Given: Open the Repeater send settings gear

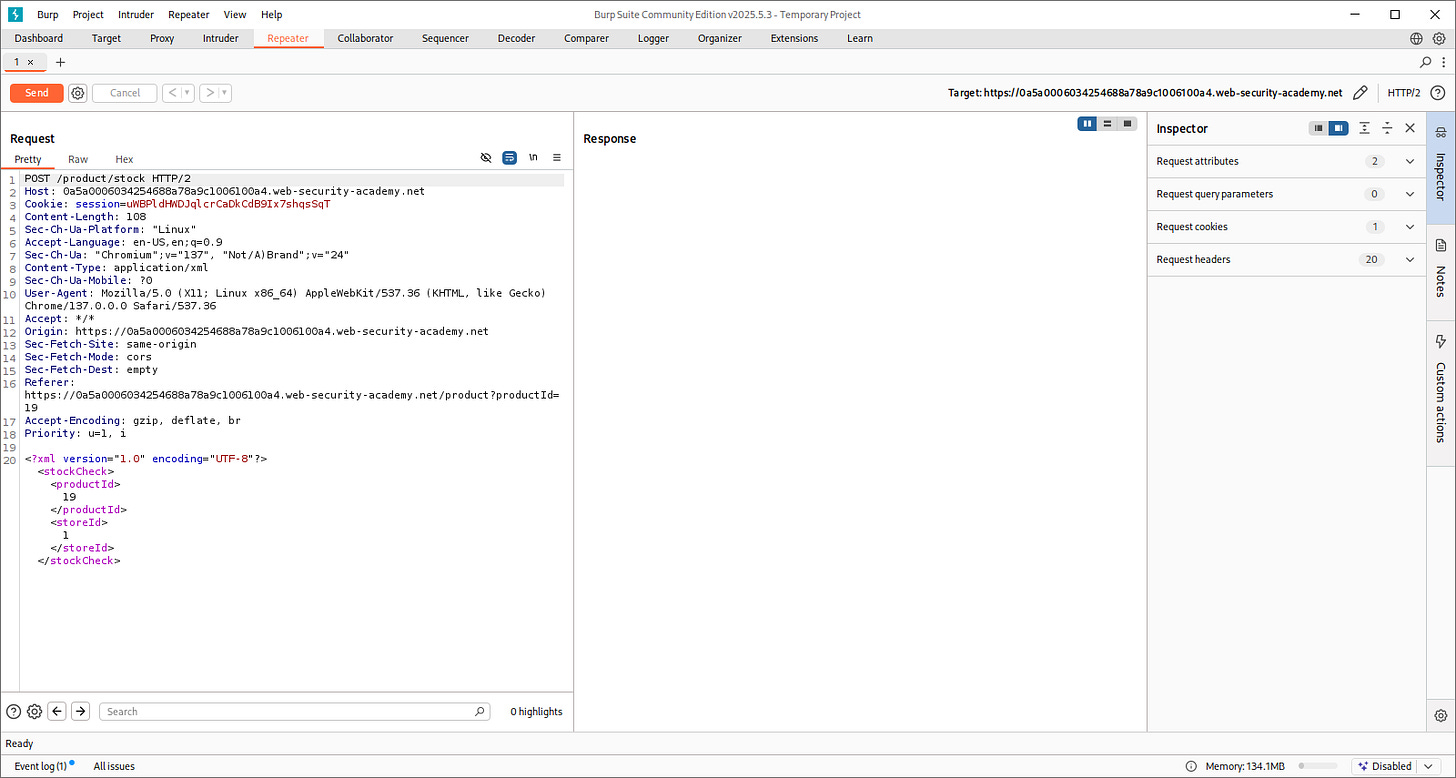Looking at the screenshot, I should pos(78,93).
